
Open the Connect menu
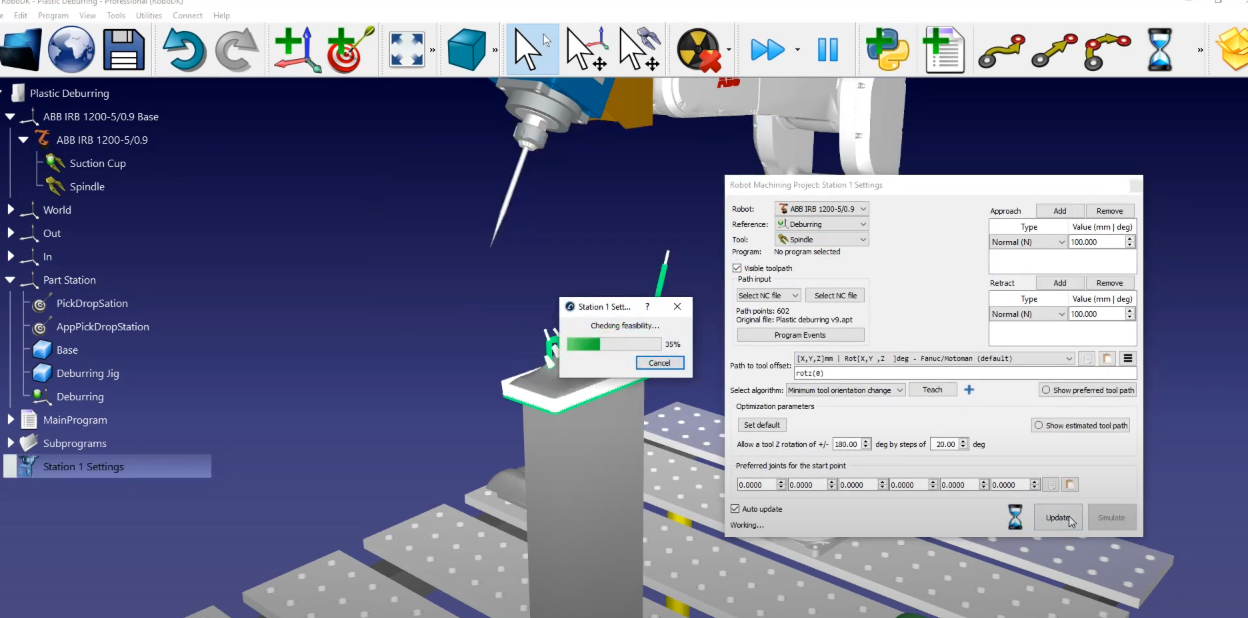(187, 16)
